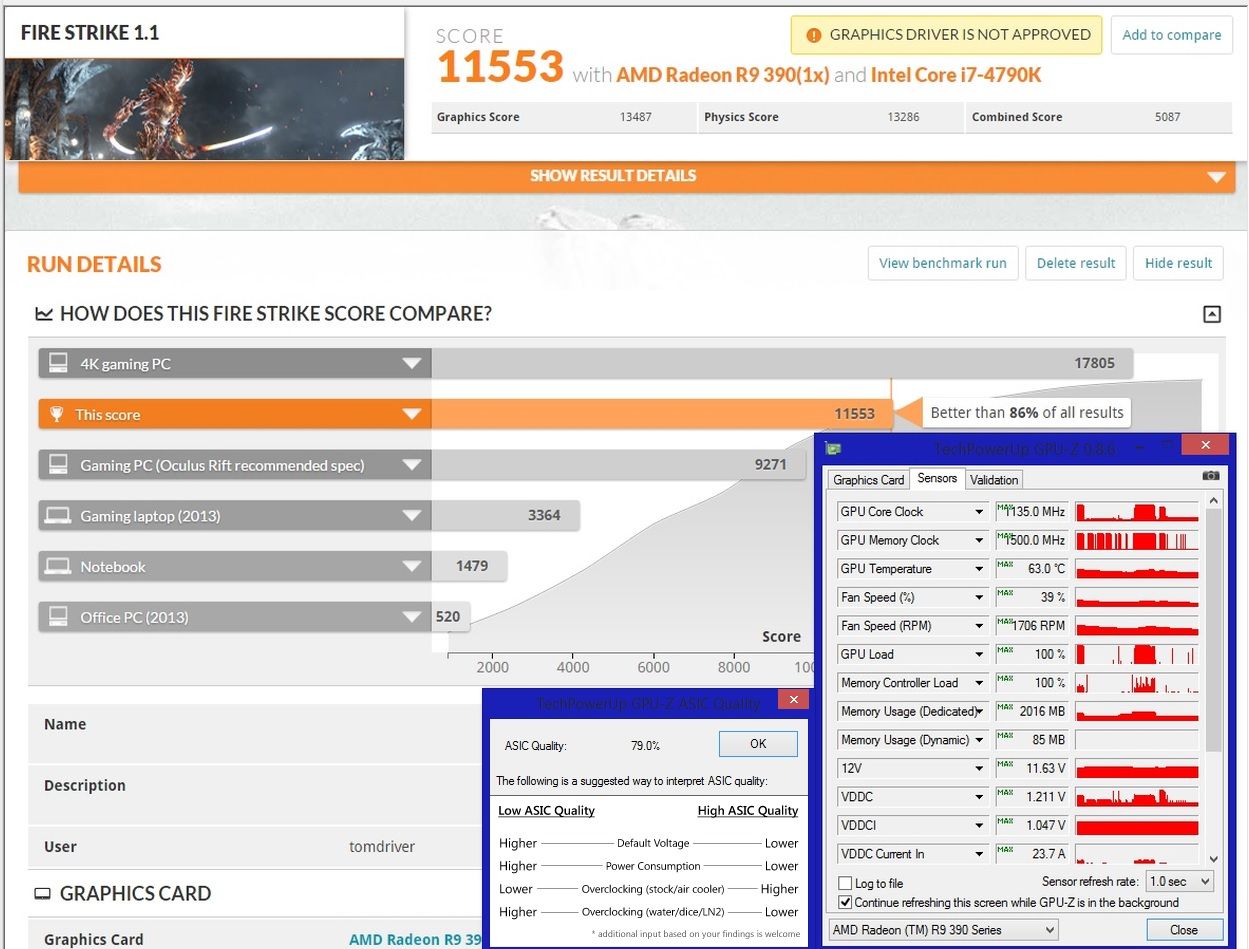
Task: Click the GPU Load history graph
Action: coord(1136,654)
